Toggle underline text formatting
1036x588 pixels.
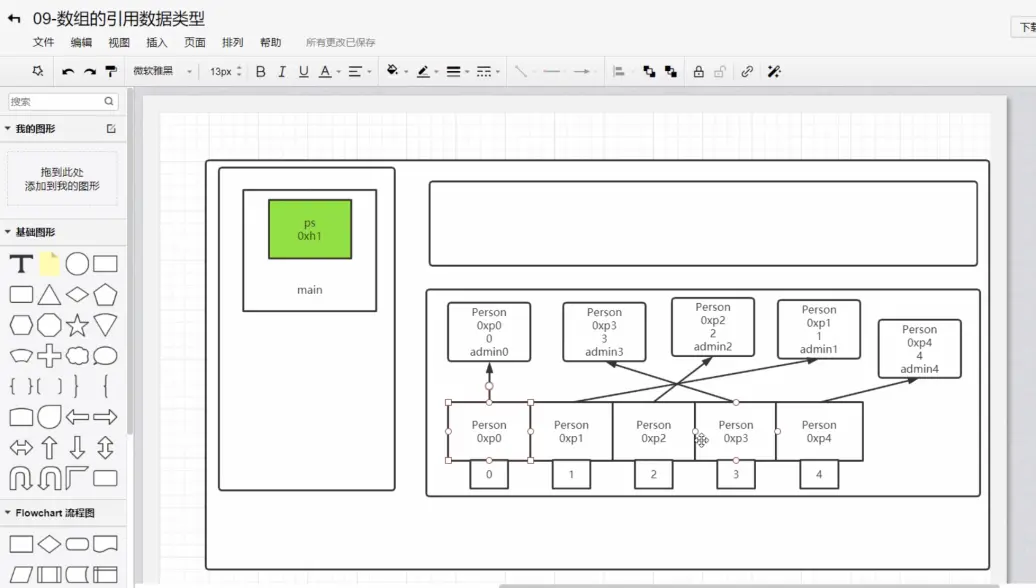coord(303,71)
